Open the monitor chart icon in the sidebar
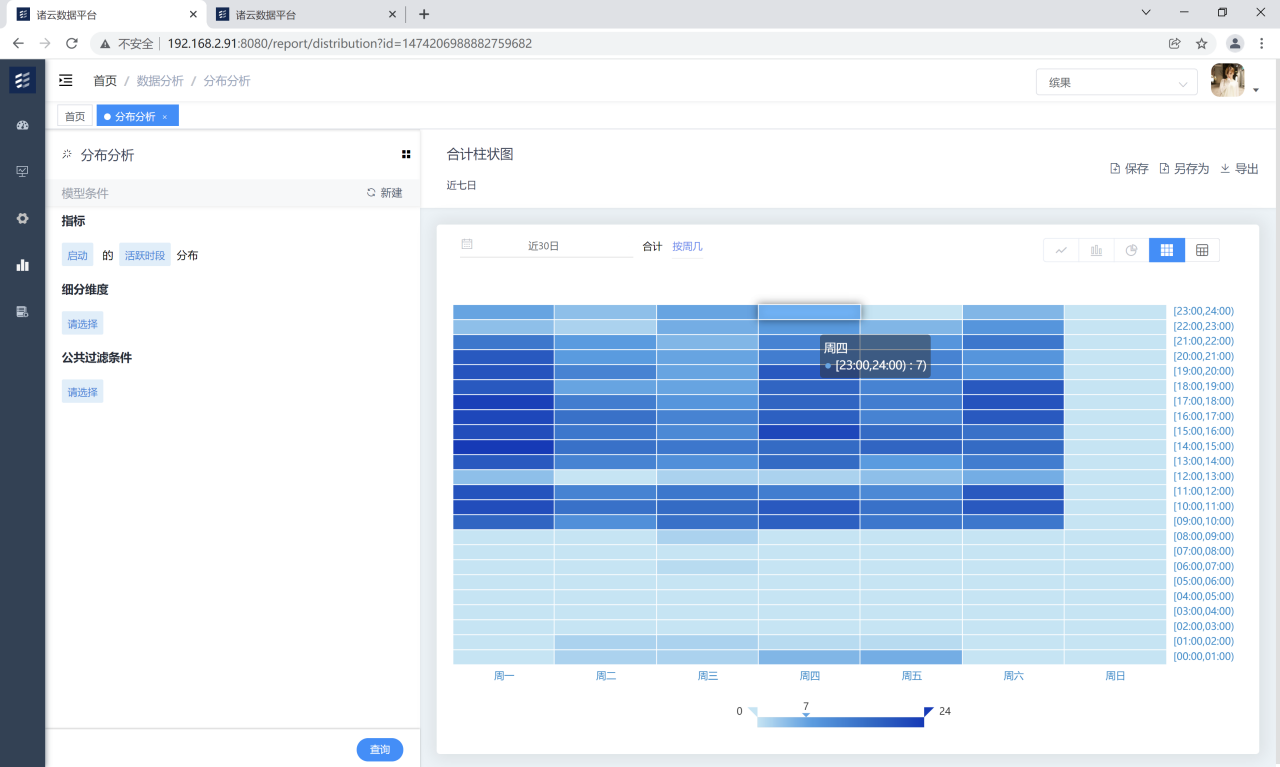The image size is (1280, 767). (x=22, y=172)
